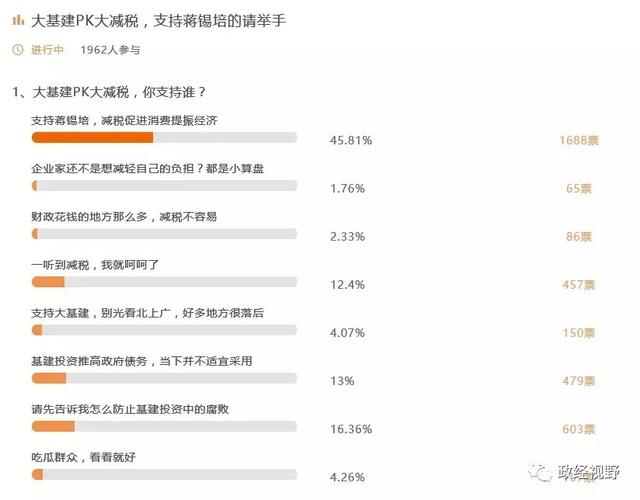
Task: Choose option 一听到减税，我就呵呵了
Action: click(x=95, y=265)
